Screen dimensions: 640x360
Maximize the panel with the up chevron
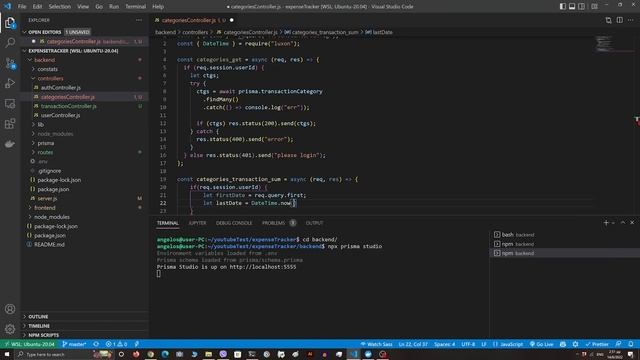tap(623, 222)
